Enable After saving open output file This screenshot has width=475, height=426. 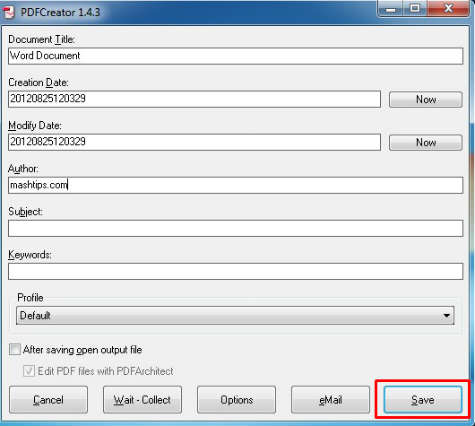pyautogui.click(x=15, y=350)
